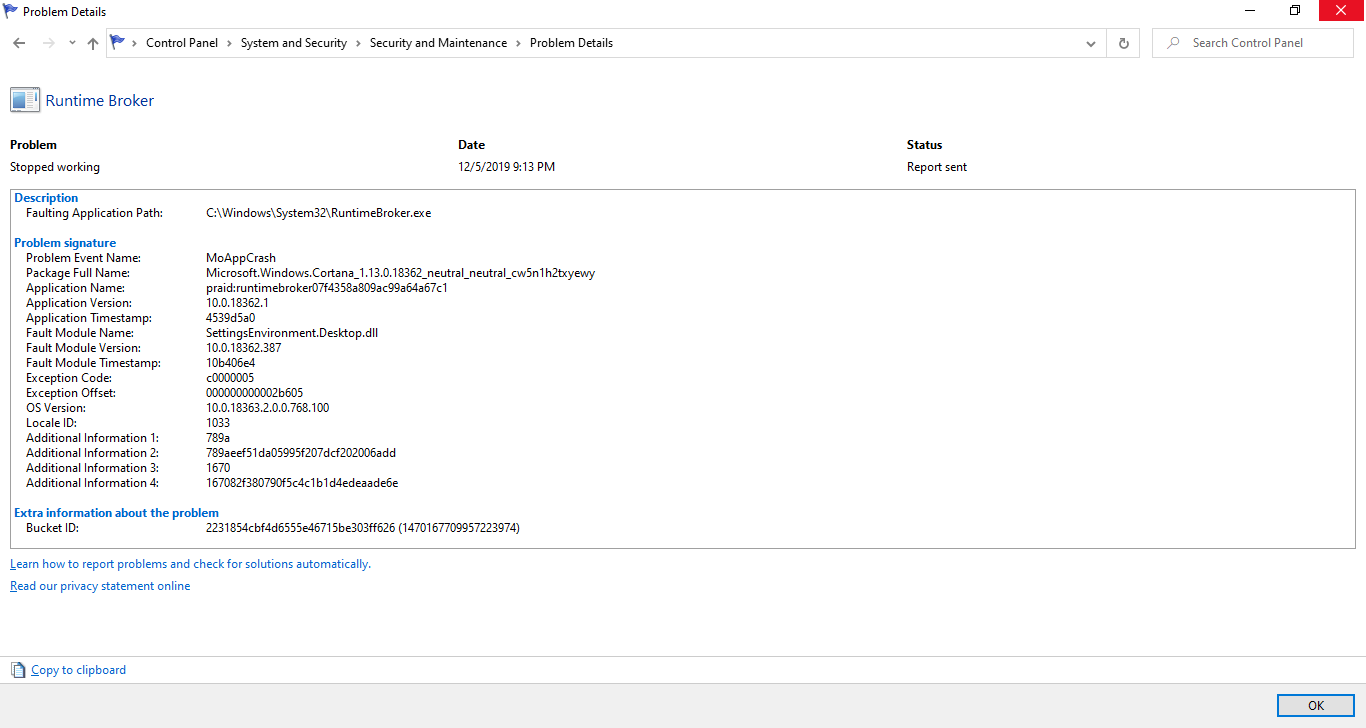1366x728 pixels.
Task: Click the search magnifier icon
Action: 1172,43
